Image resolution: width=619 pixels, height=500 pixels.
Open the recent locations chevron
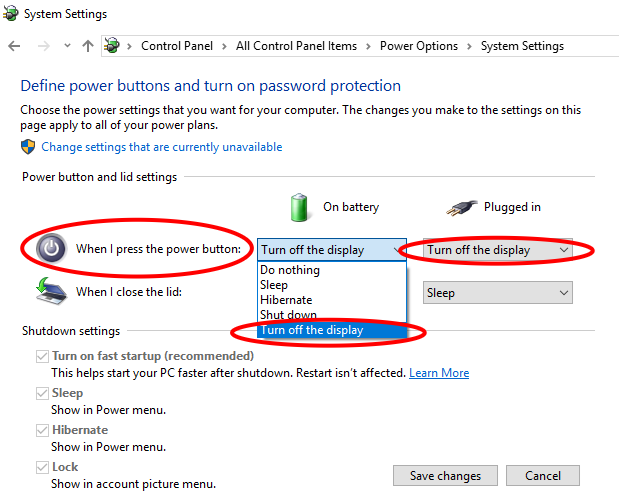point(68,46)
